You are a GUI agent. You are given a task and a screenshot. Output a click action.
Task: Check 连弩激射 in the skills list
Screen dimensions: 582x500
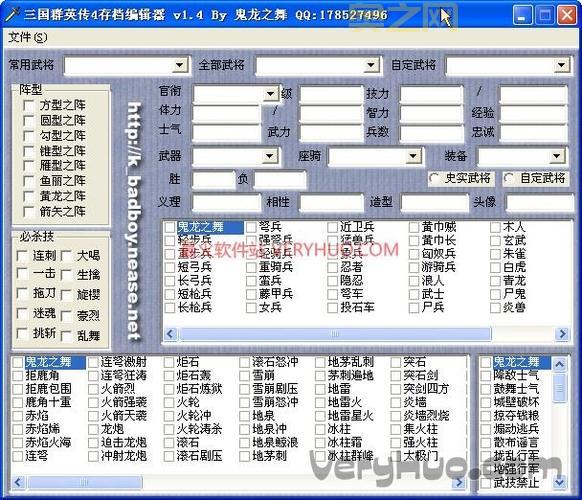[x=94, y=362]
